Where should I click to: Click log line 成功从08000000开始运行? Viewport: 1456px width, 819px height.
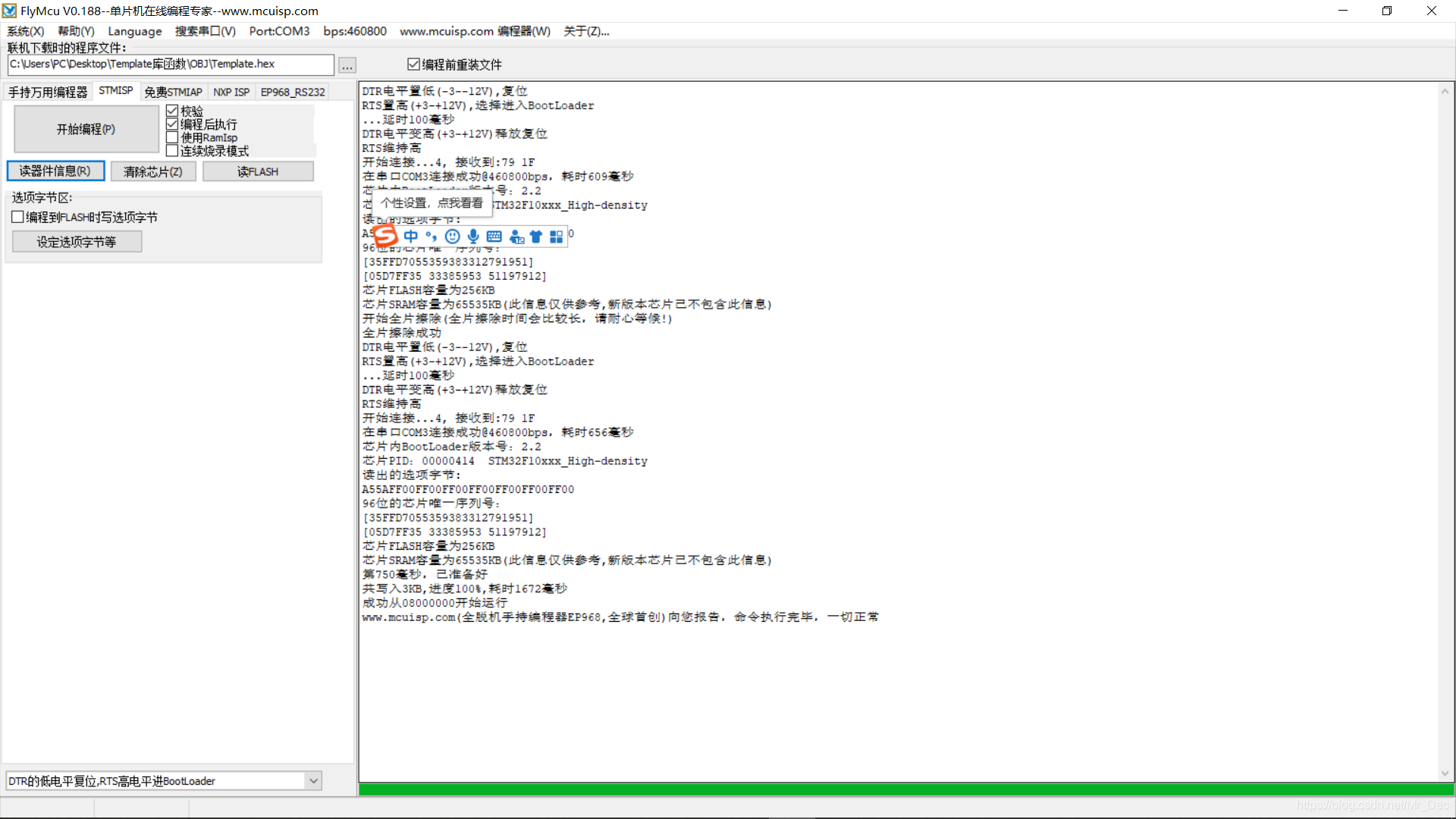coord(435,603)
